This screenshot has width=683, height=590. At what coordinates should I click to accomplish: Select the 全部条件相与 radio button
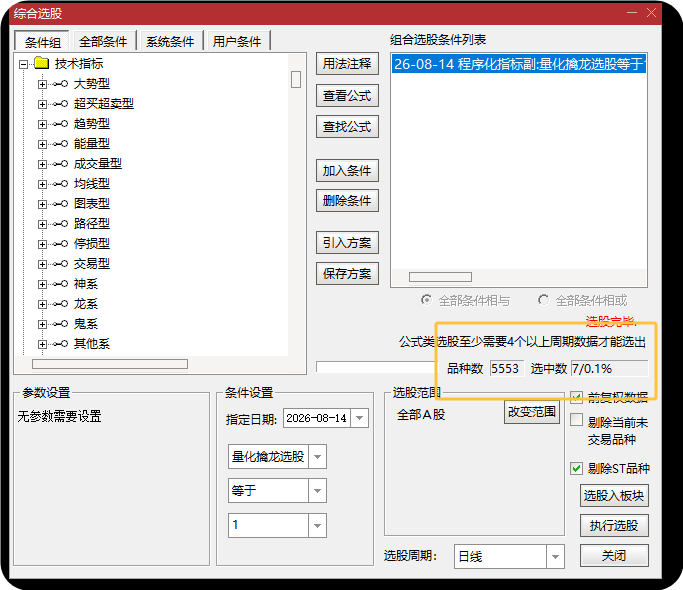426,300
